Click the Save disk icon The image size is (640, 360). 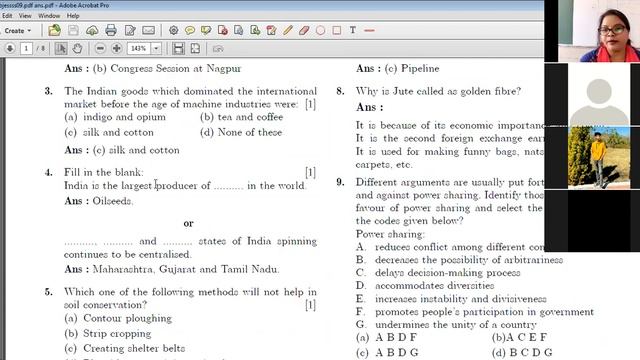[x=73, y=30]
